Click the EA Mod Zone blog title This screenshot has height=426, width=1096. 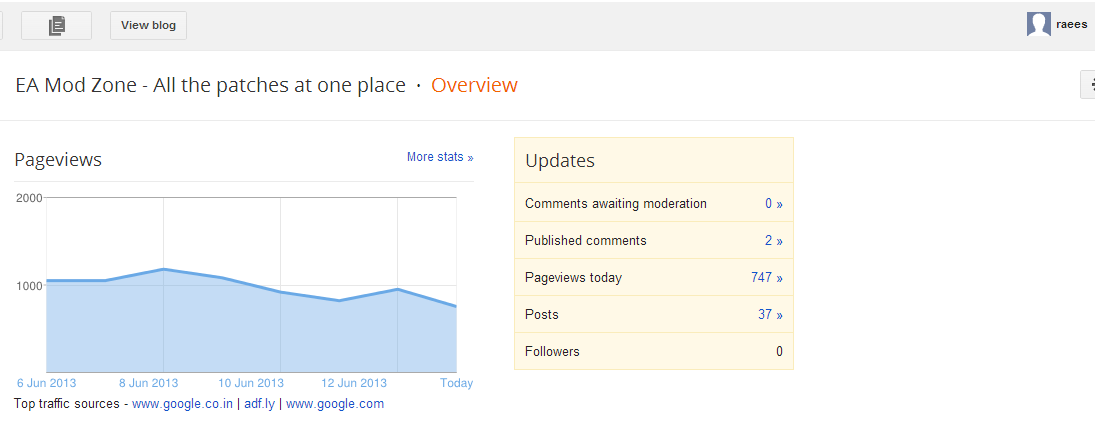[210, 85]
